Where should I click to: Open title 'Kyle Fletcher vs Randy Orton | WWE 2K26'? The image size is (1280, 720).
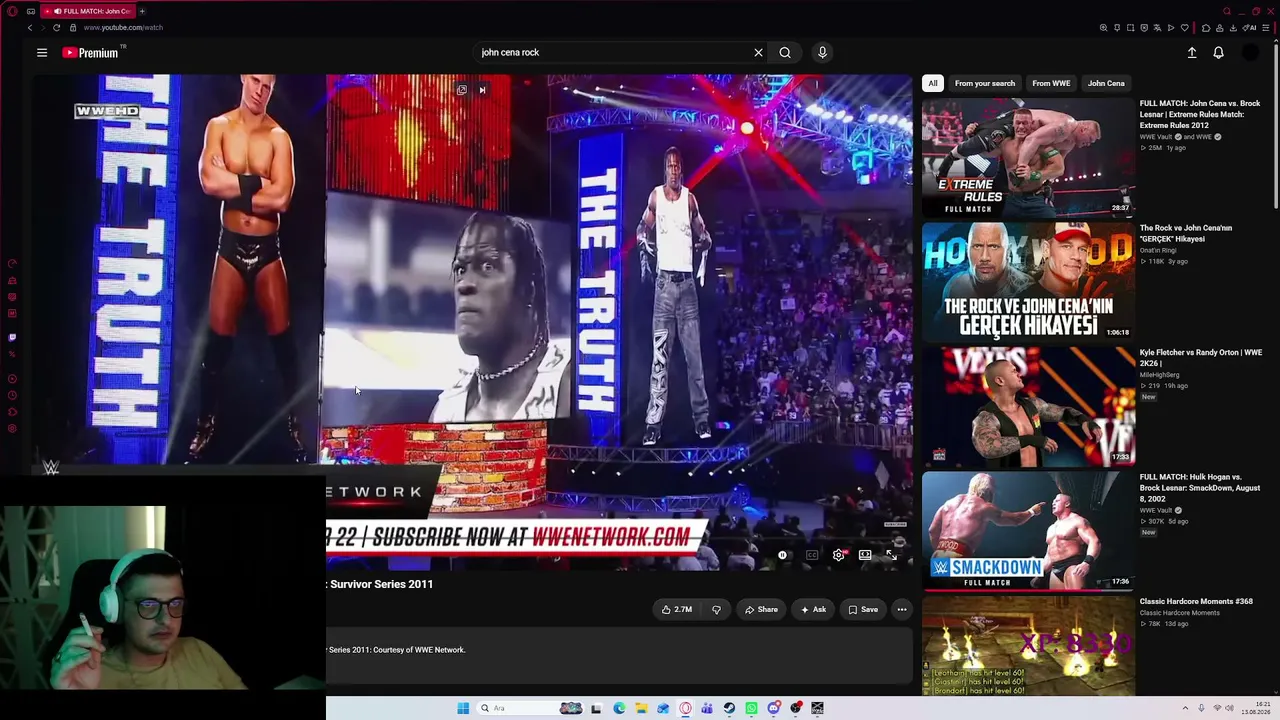coord(1201,358)
